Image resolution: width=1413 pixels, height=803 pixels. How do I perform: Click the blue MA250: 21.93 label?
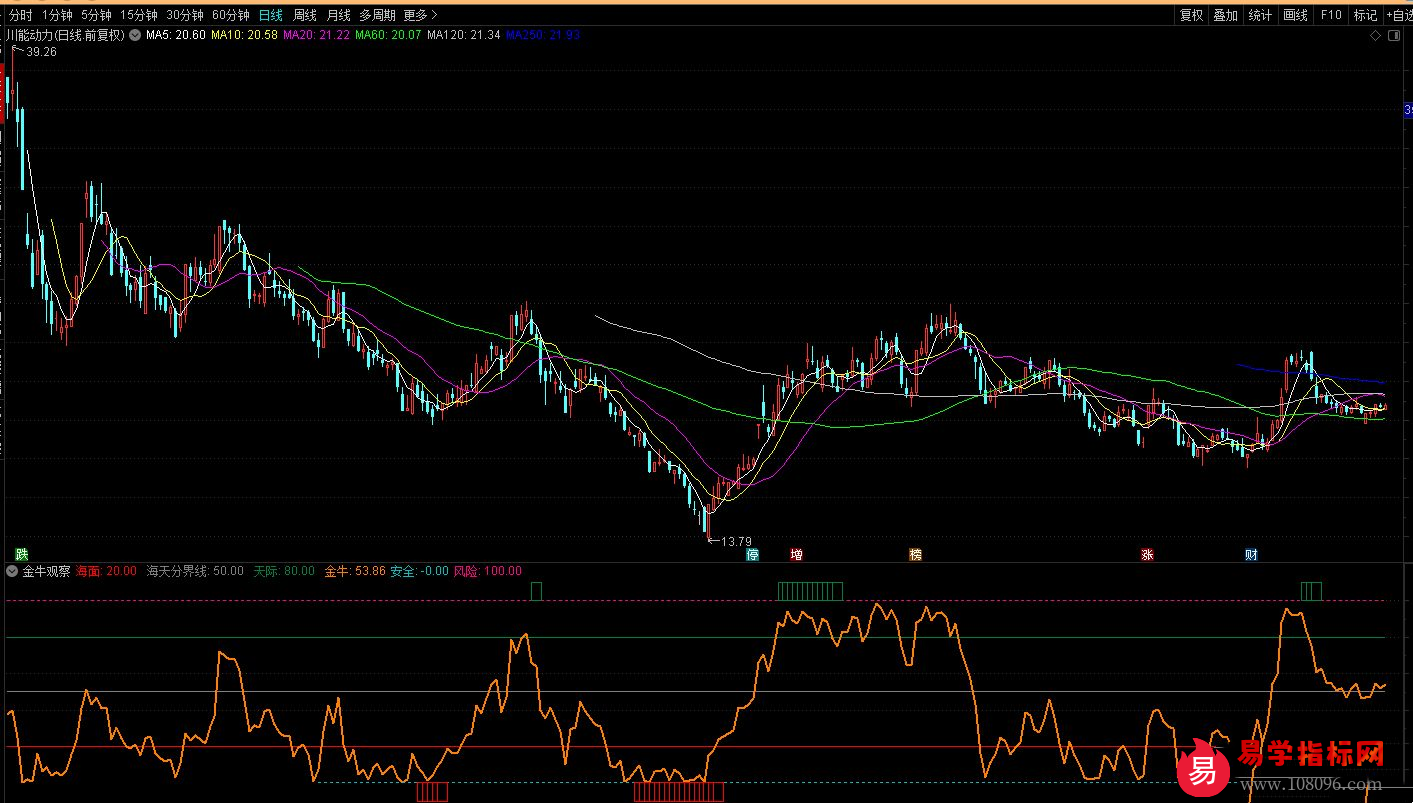tap(542, 35)
